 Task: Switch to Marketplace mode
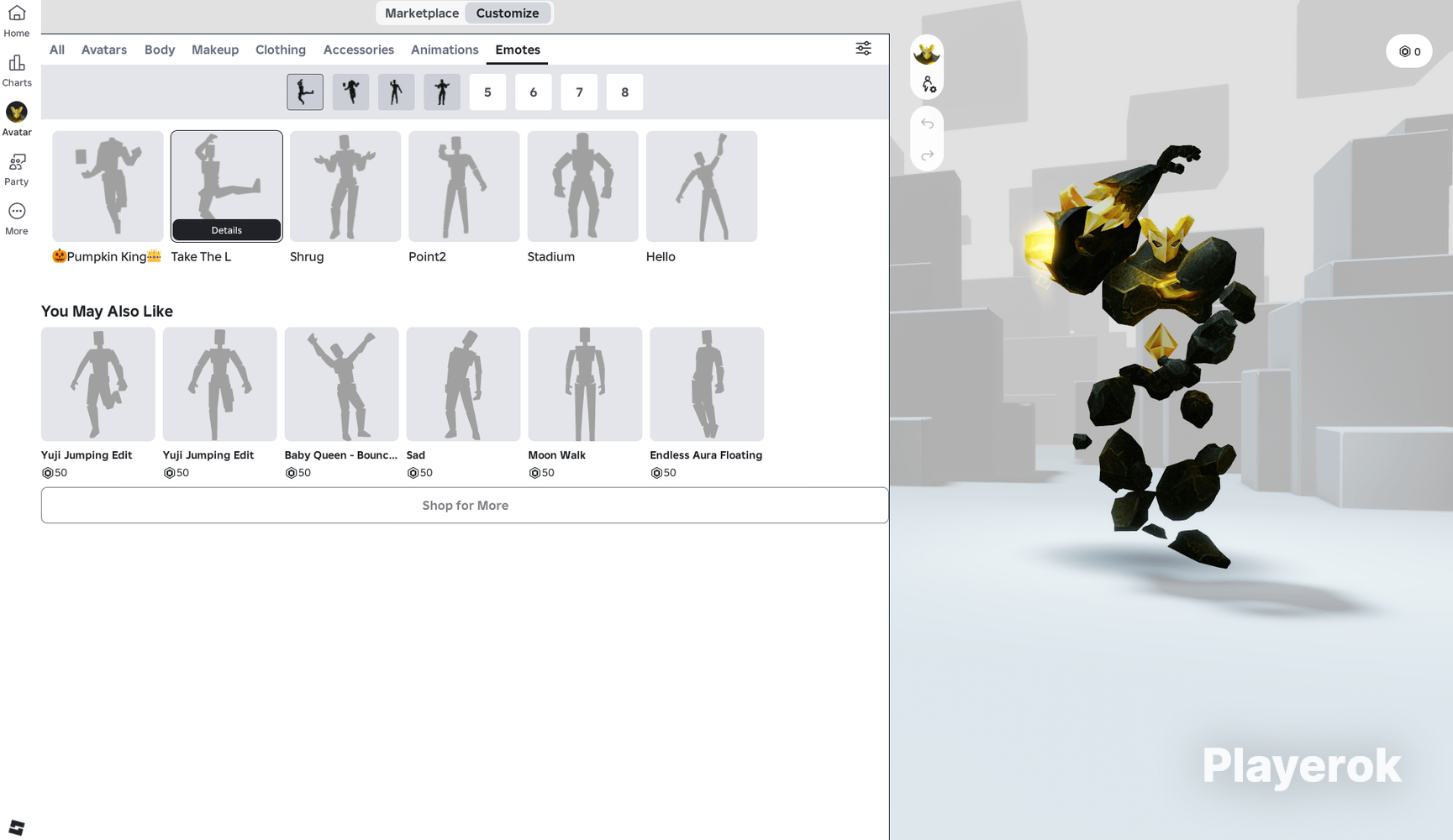(422, 13)
